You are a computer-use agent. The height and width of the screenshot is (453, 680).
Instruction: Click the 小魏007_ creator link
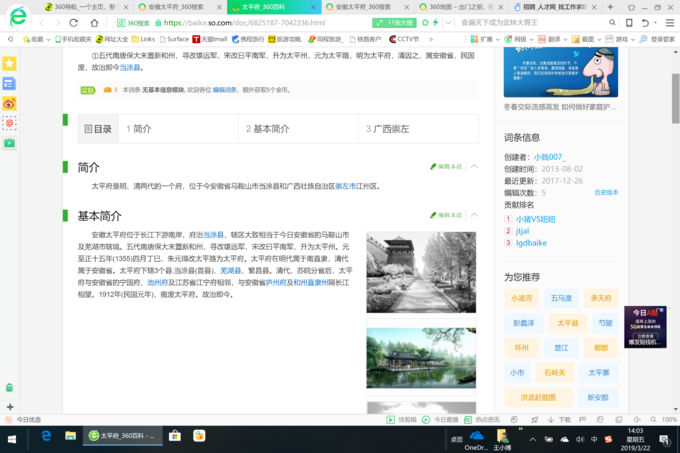click(x=548, y=157)
